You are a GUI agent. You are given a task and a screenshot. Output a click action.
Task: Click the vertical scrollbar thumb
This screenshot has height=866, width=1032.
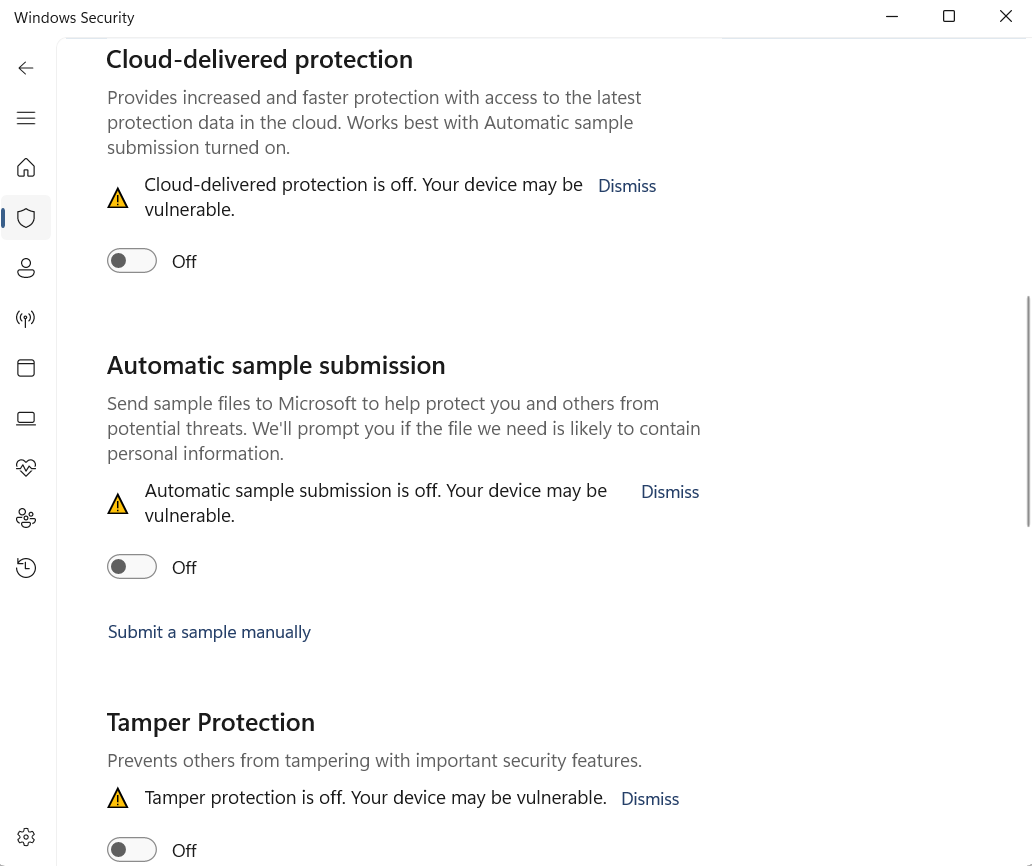(x=1028, y=411)
